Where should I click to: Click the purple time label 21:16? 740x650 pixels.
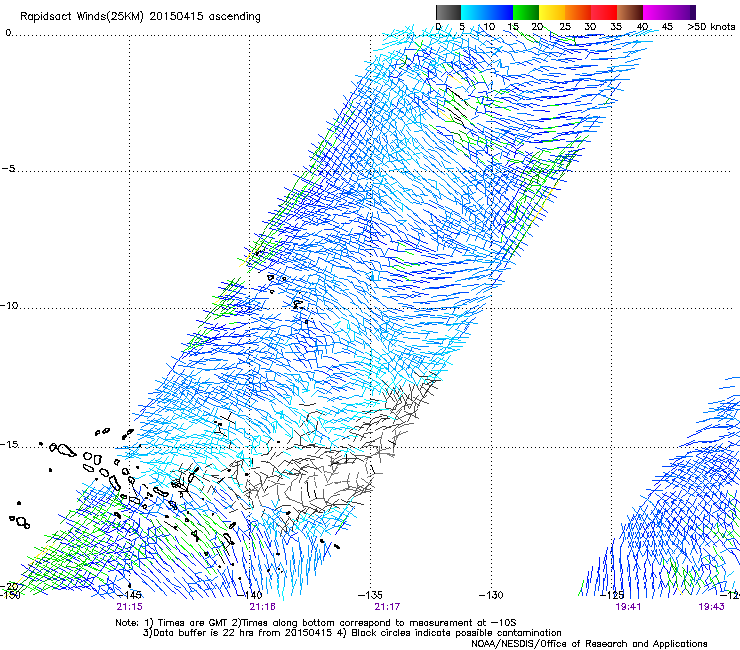tap(262, 607)
